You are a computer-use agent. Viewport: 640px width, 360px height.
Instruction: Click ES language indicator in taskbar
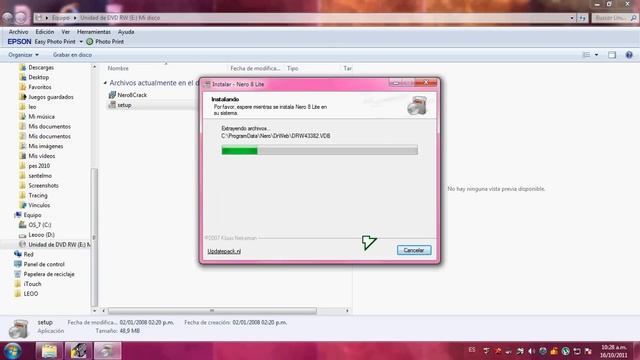tap(472, 350)
